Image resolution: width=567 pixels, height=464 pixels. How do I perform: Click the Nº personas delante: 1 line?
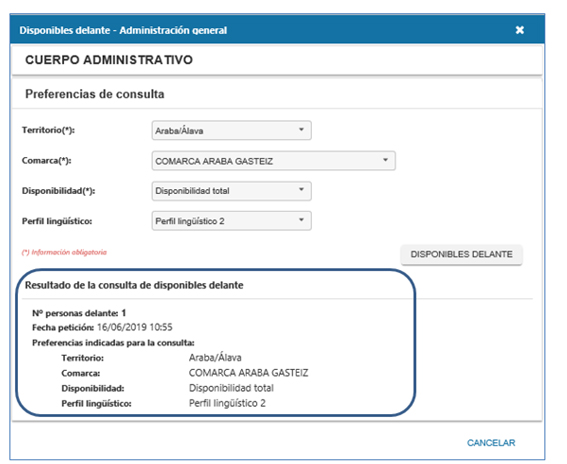(x=79, y=313)
